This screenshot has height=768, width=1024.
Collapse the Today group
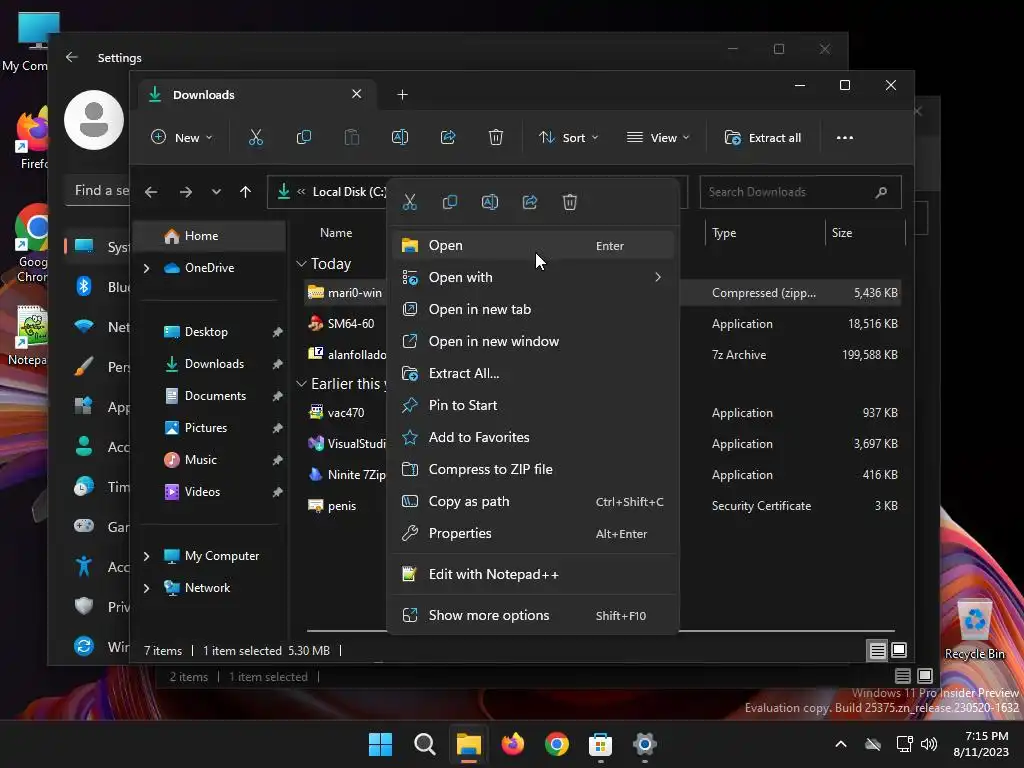coord(301,264)
